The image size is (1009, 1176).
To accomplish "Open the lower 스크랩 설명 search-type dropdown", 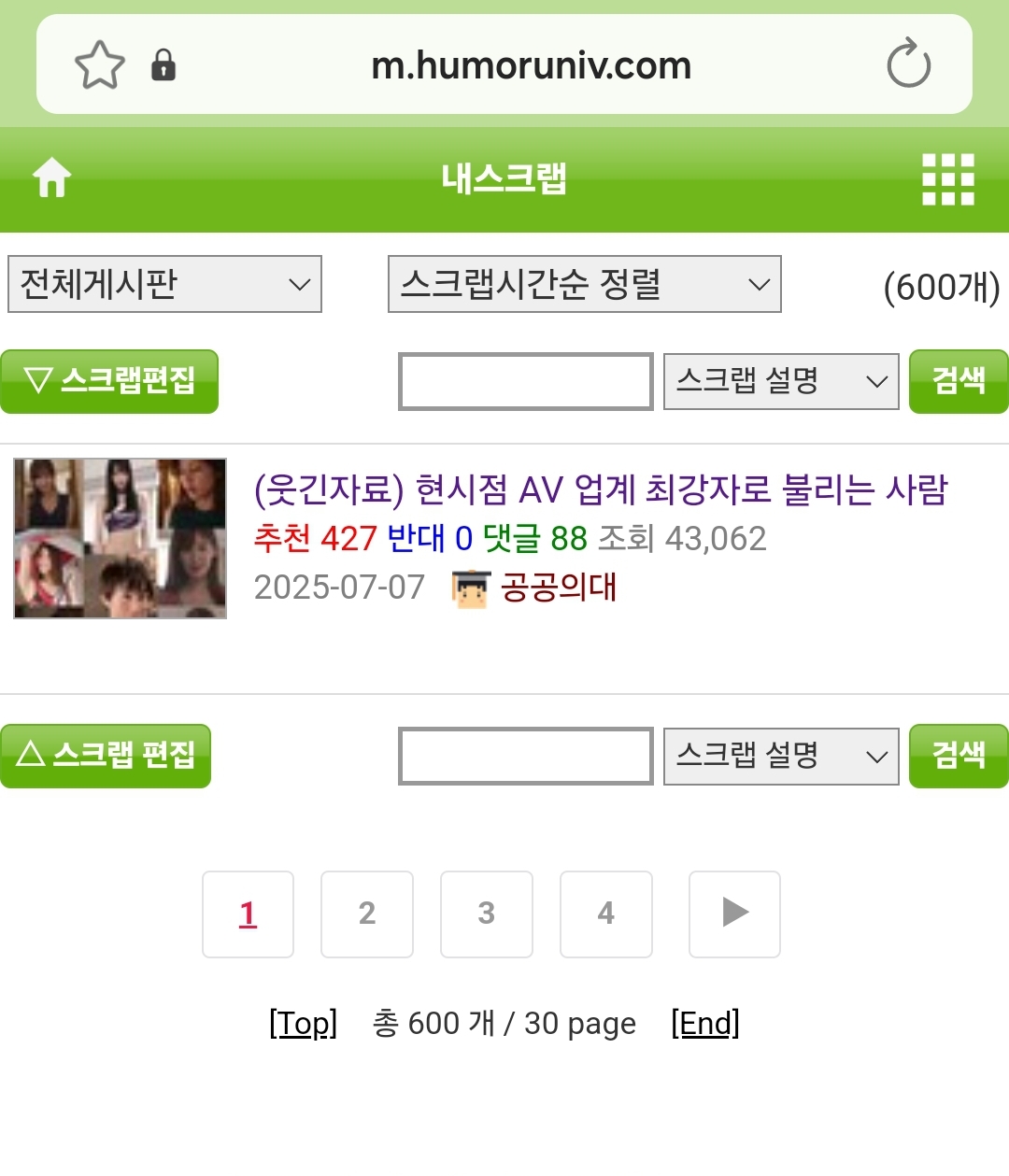I will 781,756.
